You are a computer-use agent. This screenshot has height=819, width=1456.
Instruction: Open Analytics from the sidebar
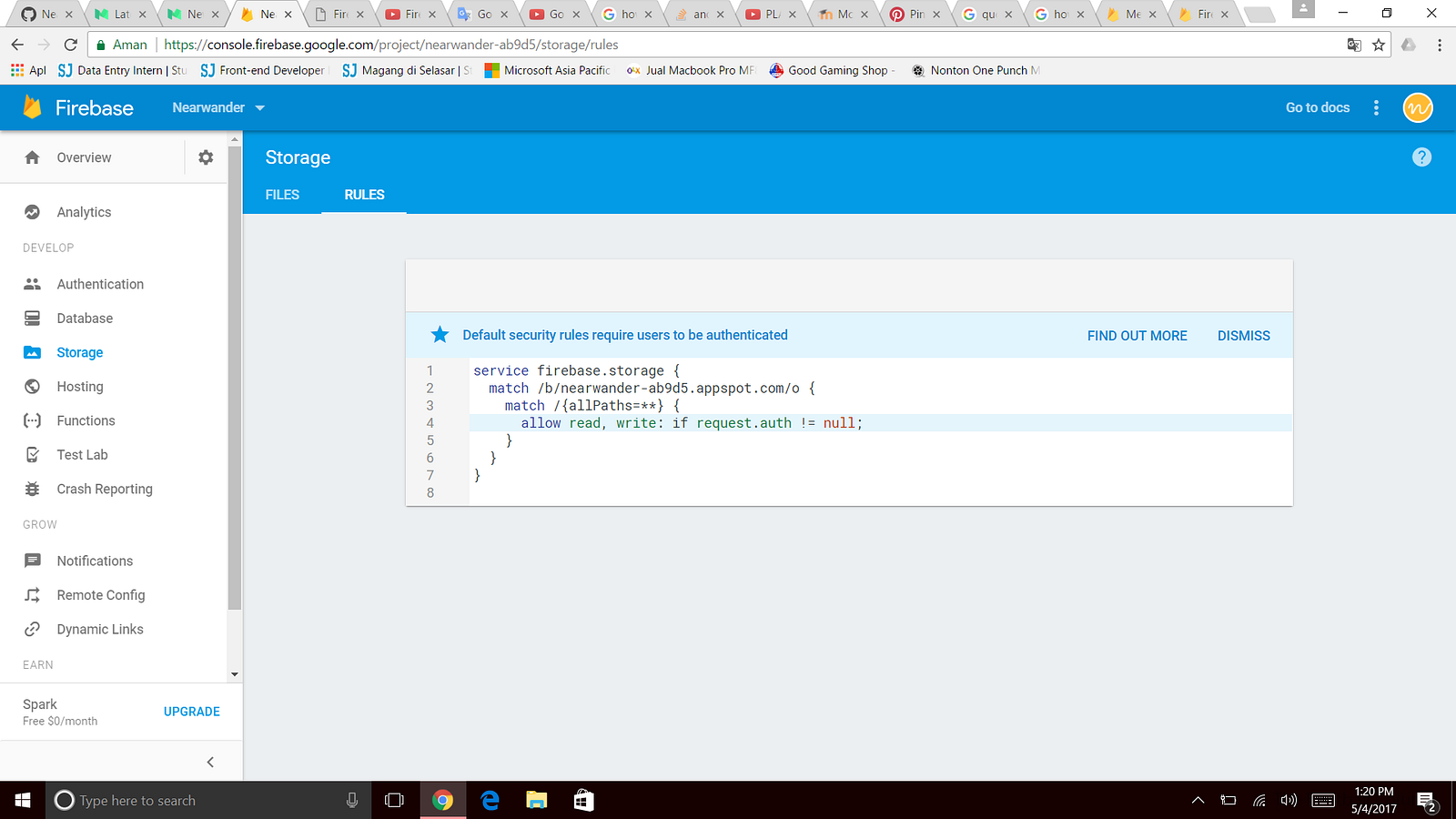(x=84, y=212)
